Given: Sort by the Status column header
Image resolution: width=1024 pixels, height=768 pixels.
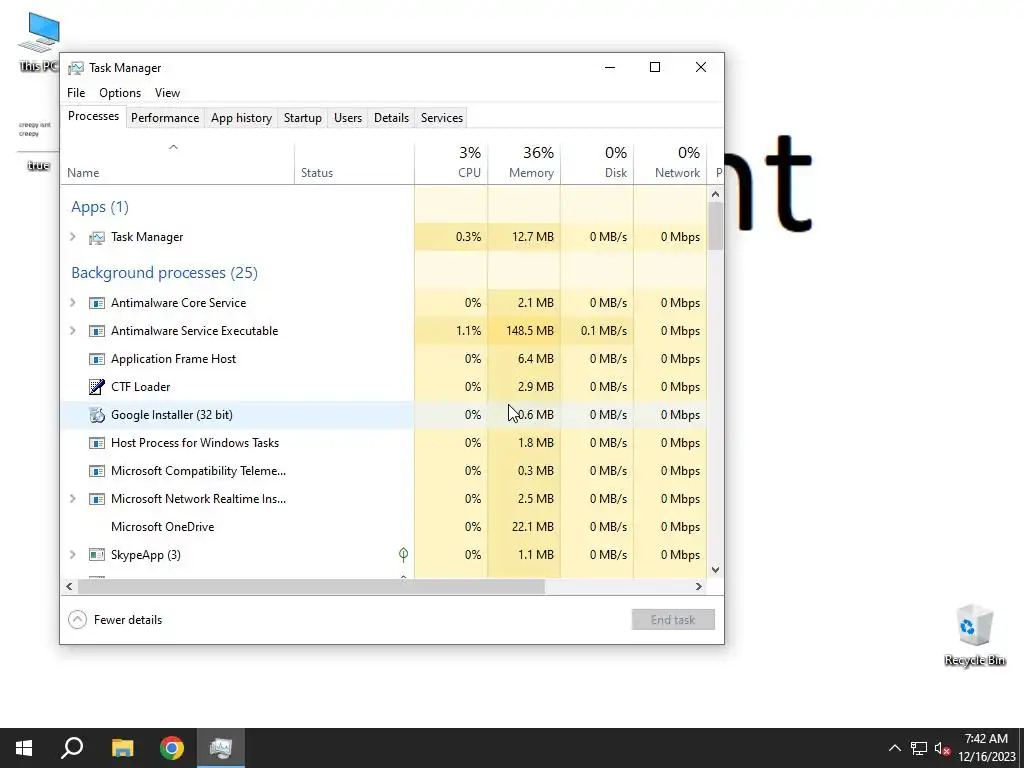Looking at the screenshot, I should tap(354, 163).
